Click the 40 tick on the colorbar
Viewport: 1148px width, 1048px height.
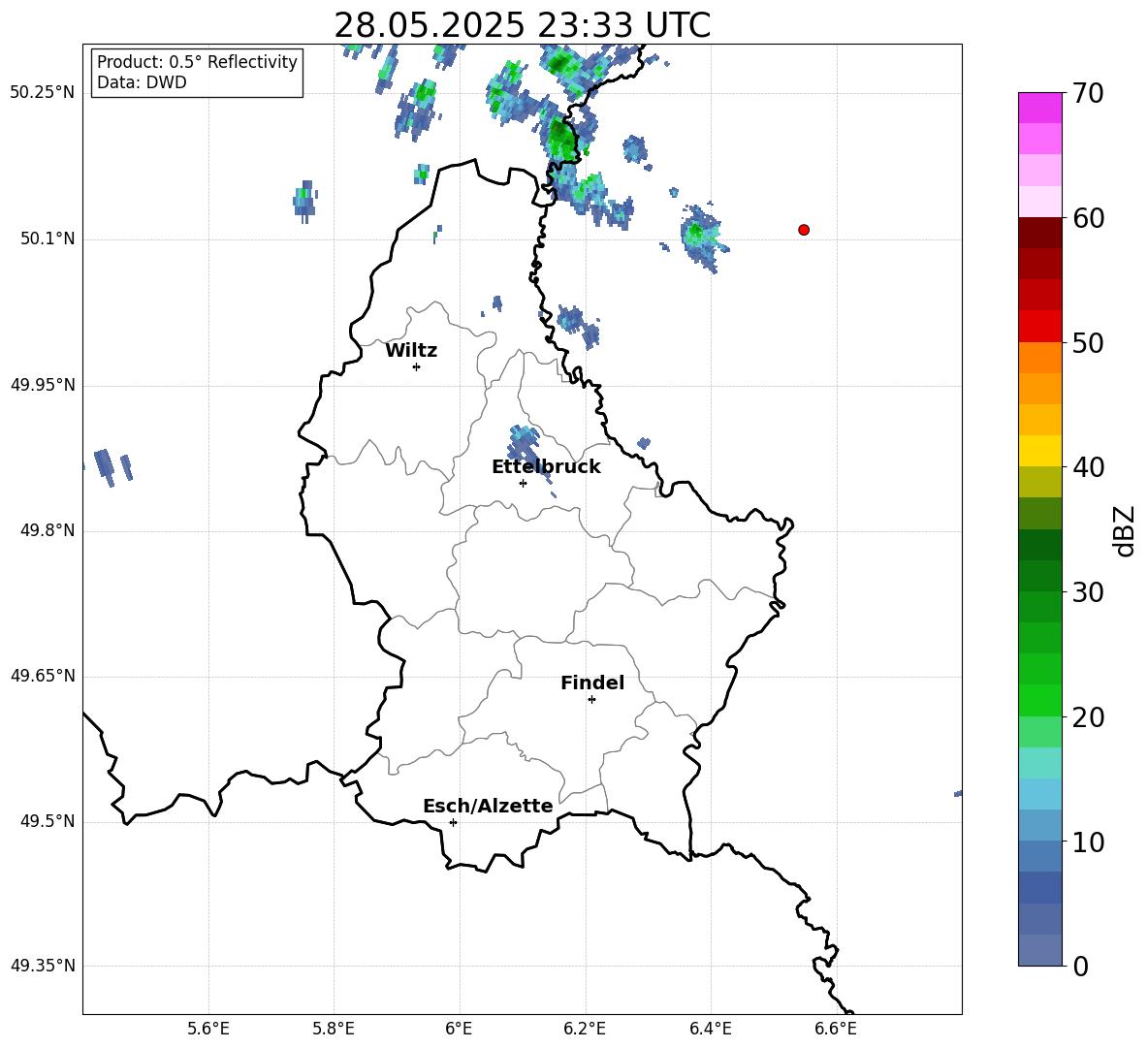(1087, 467)
